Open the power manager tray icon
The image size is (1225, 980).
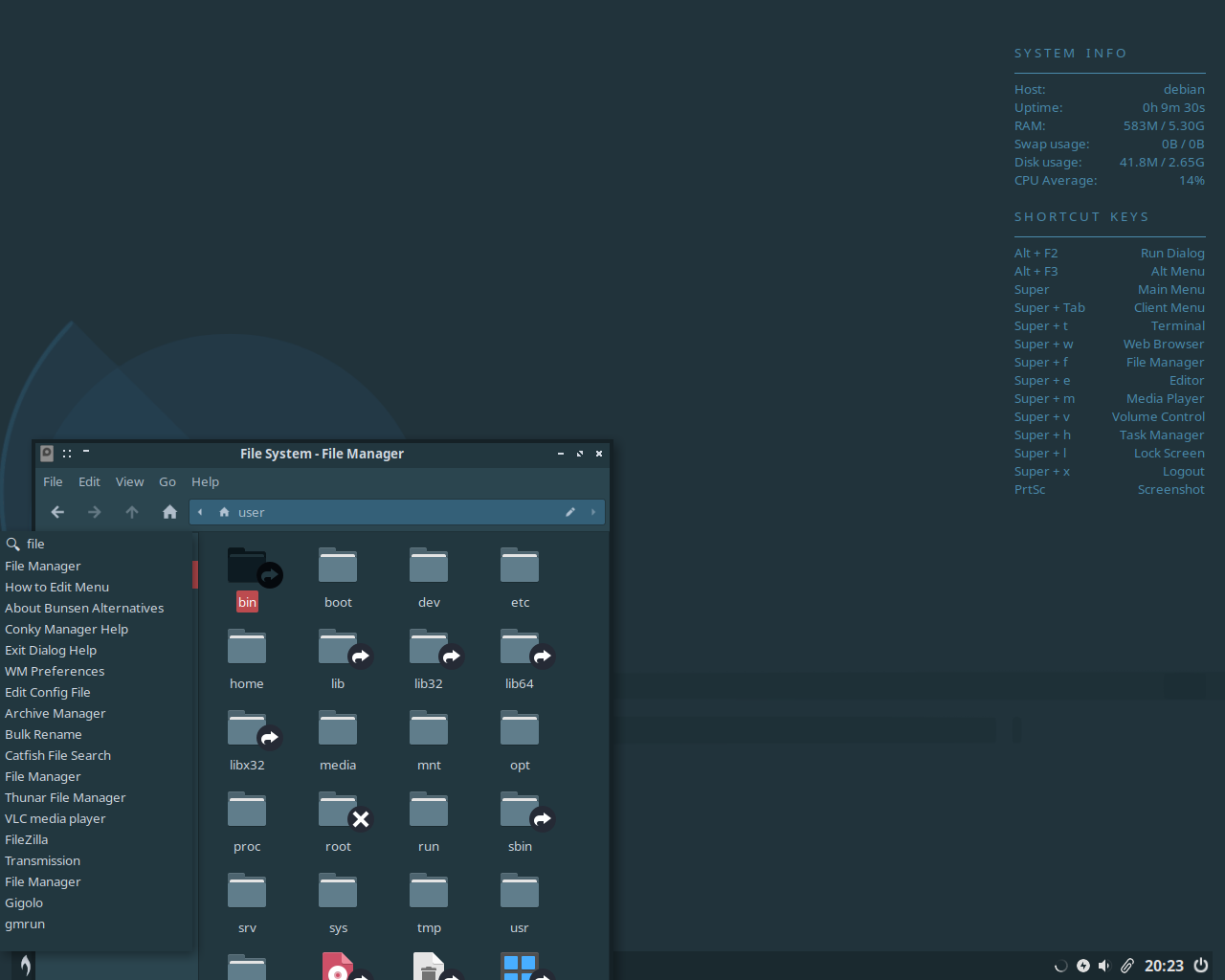pos(1083,966)
